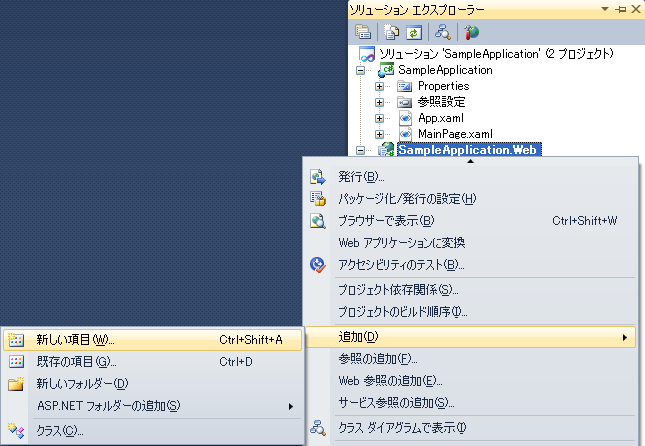This screenshot has height=446, width=645.
Task: Open the Solution Explorer window position dropdown
Action: coord(605,9)
